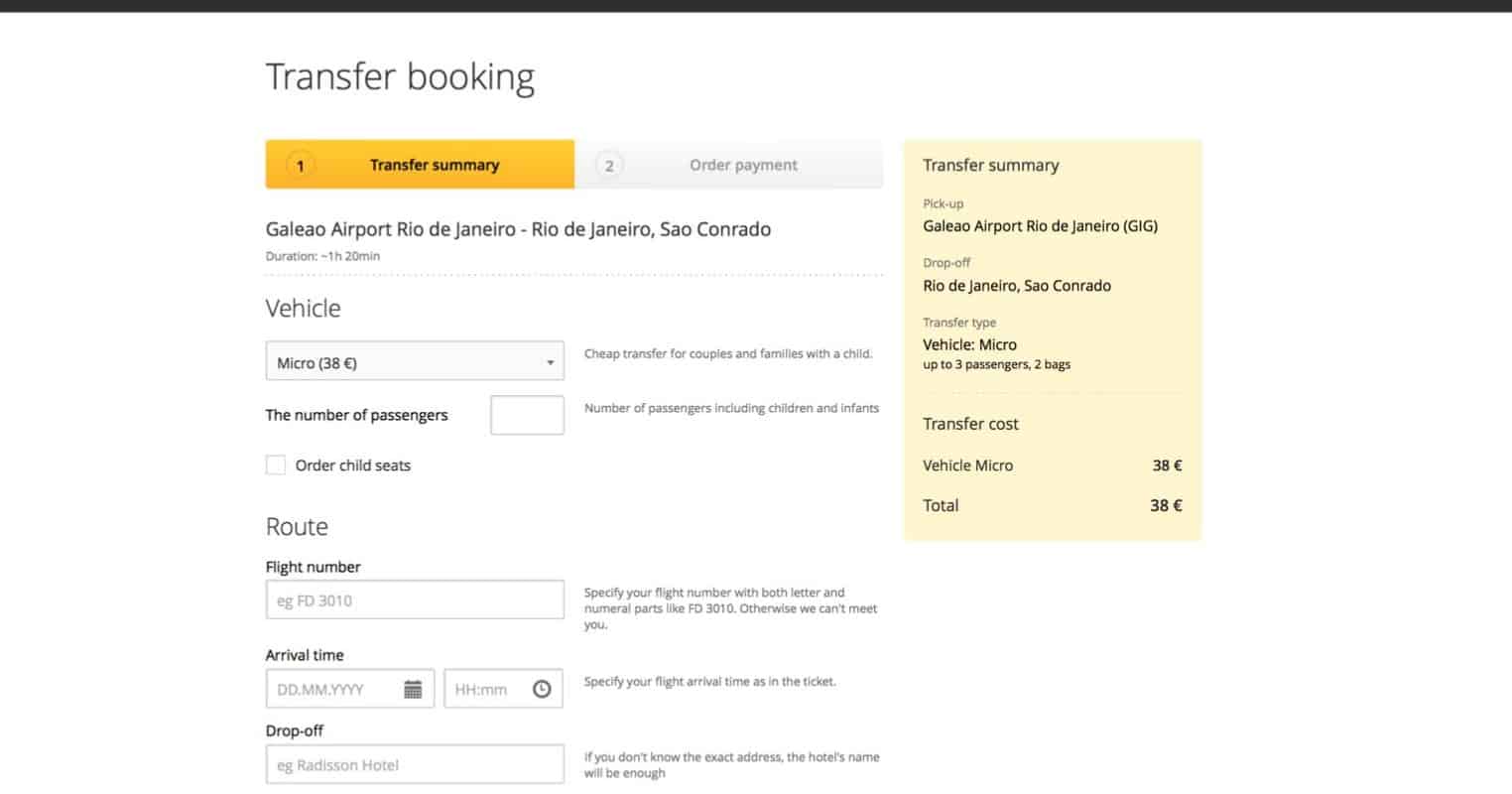Click the route title under the tabs
Image resolution: width=1512 pixels, height=794 pixels.
[518, 229]
